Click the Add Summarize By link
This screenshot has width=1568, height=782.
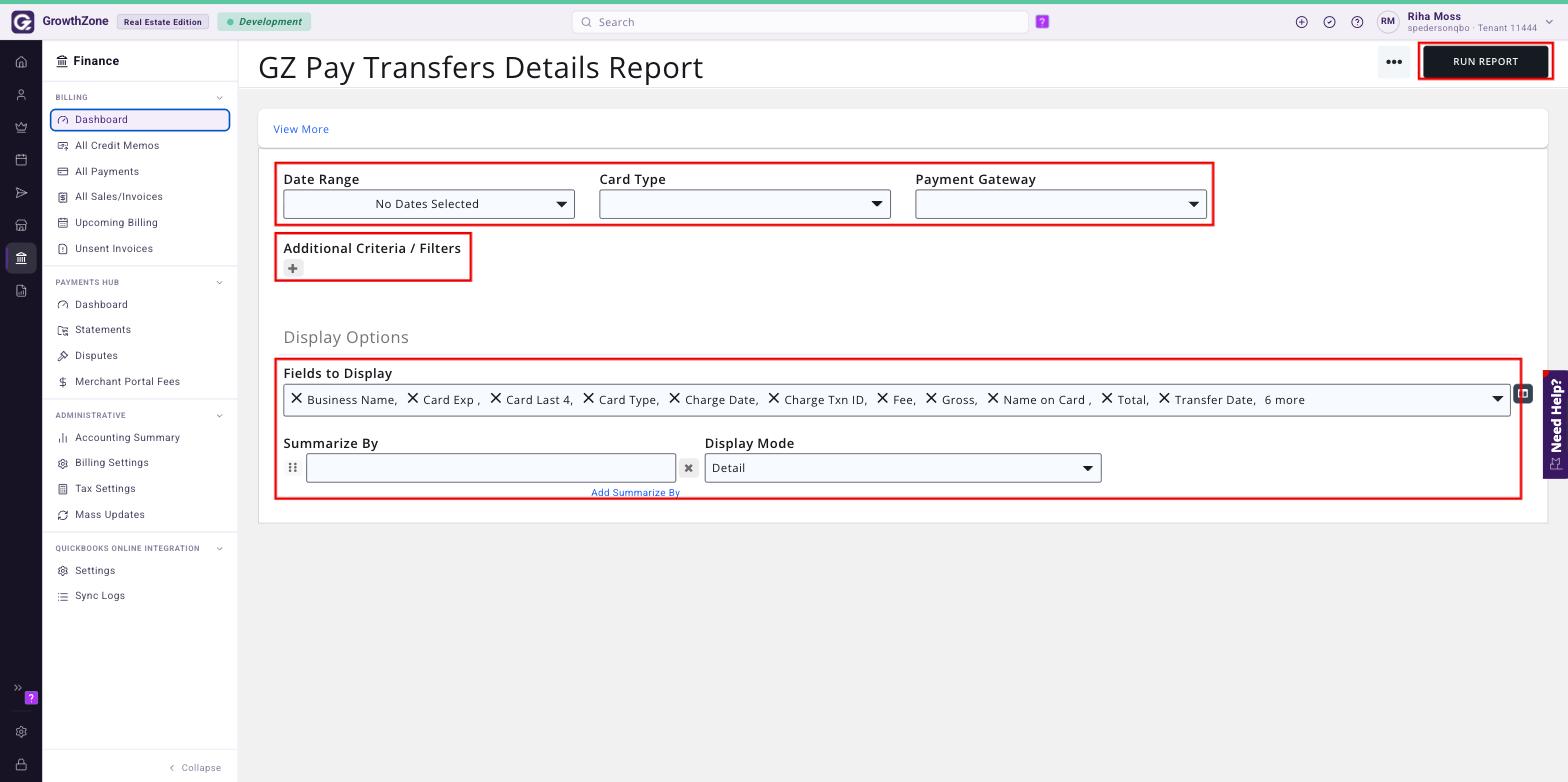(x=635, y=493)
